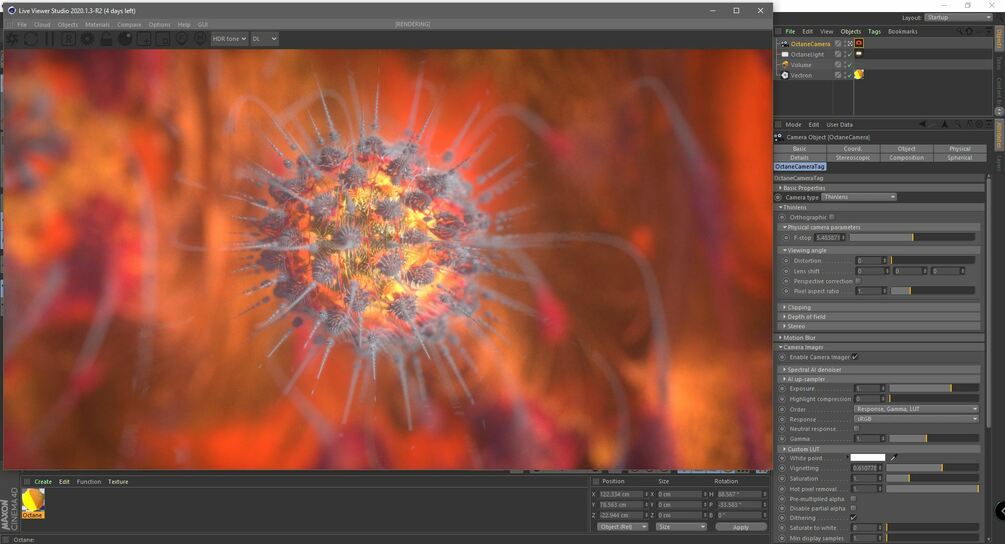Image resolution: width=1005 pixels, height=544 pixels.
Task: Click the up arrow in Attribute Manager header
Action: (945, 124)
